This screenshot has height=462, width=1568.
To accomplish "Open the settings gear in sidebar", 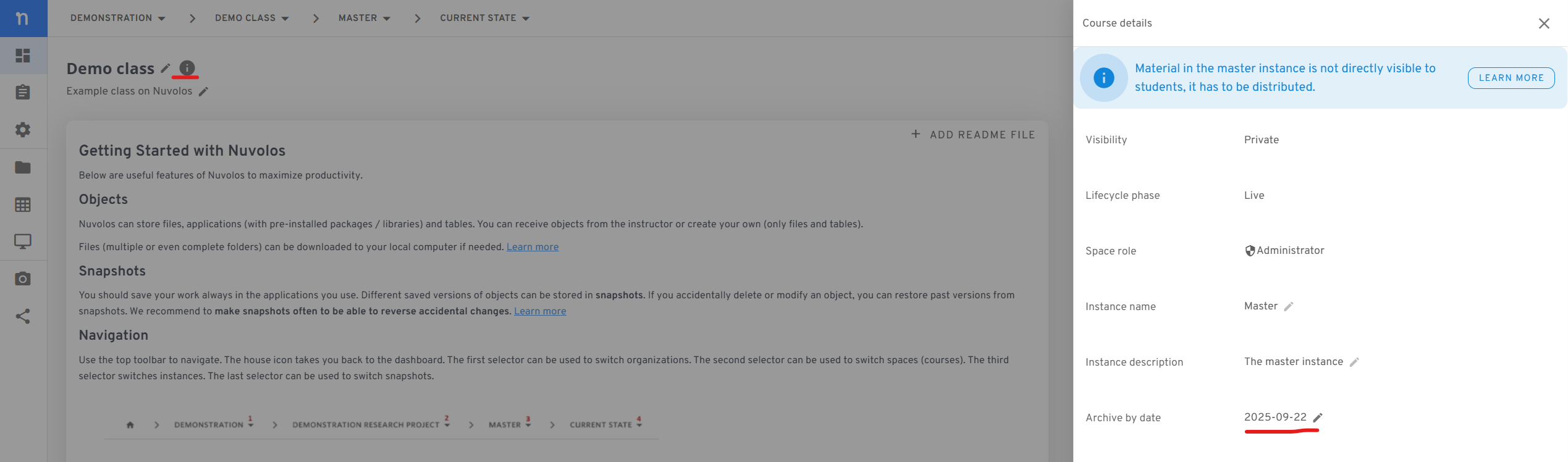I will [x=23, y=130].
